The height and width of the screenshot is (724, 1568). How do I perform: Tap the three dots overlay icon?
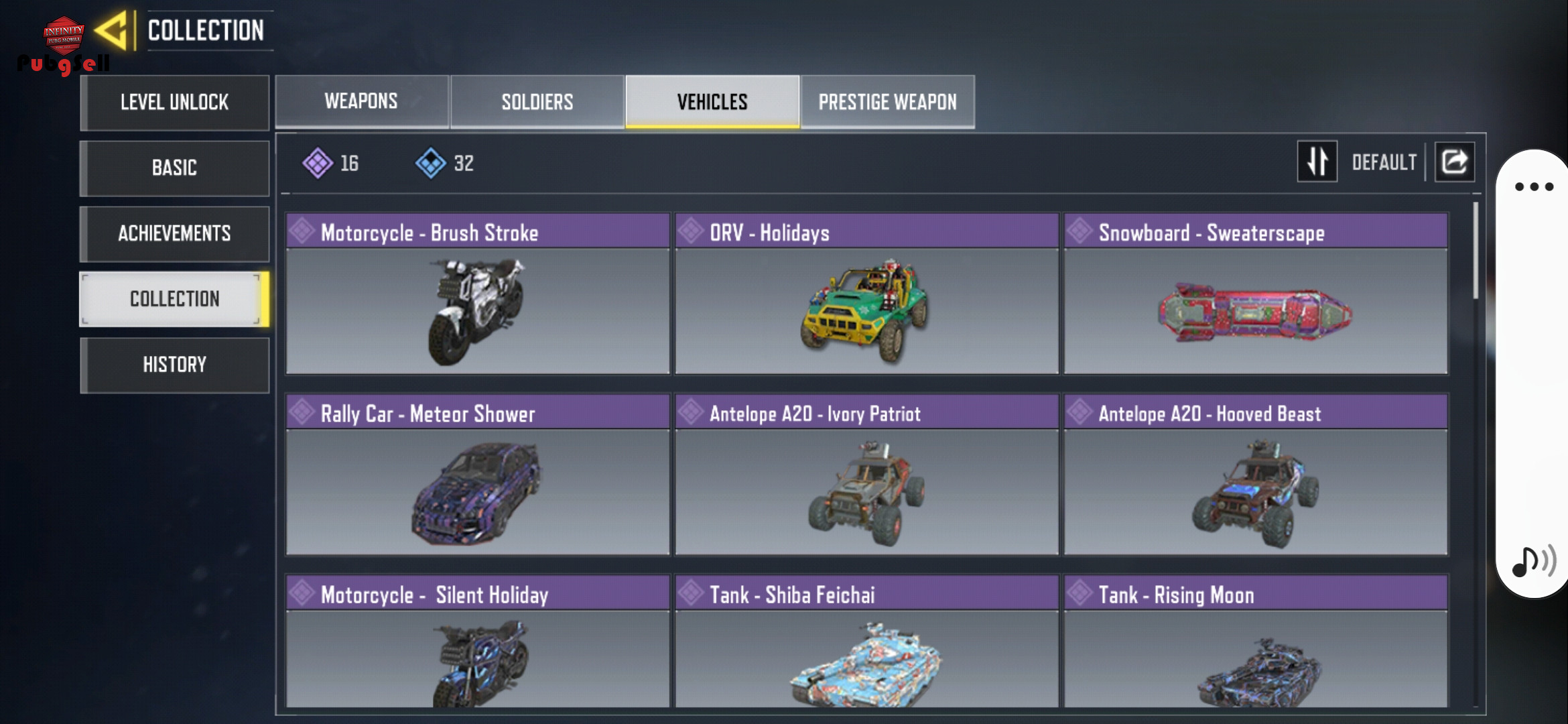coord(1534,187)
